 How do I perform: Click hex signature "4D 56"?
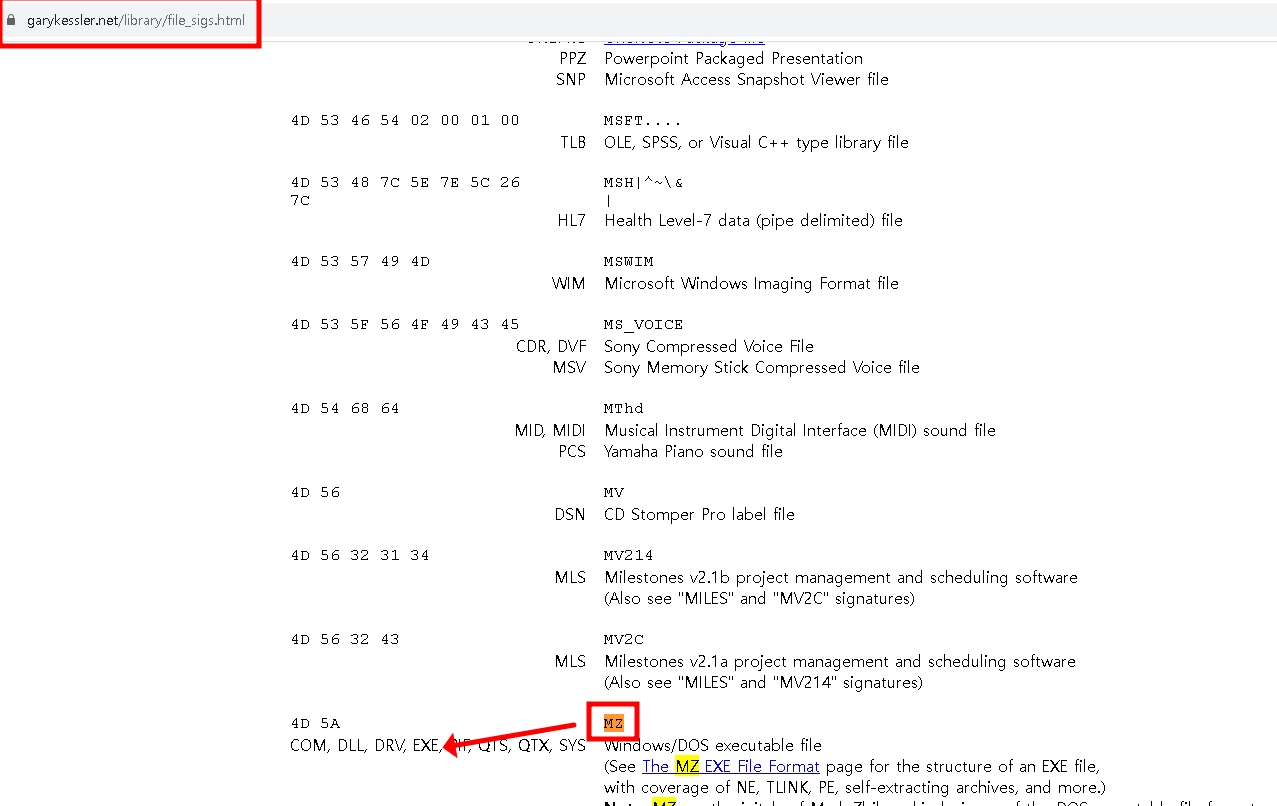tap(315, 493)
